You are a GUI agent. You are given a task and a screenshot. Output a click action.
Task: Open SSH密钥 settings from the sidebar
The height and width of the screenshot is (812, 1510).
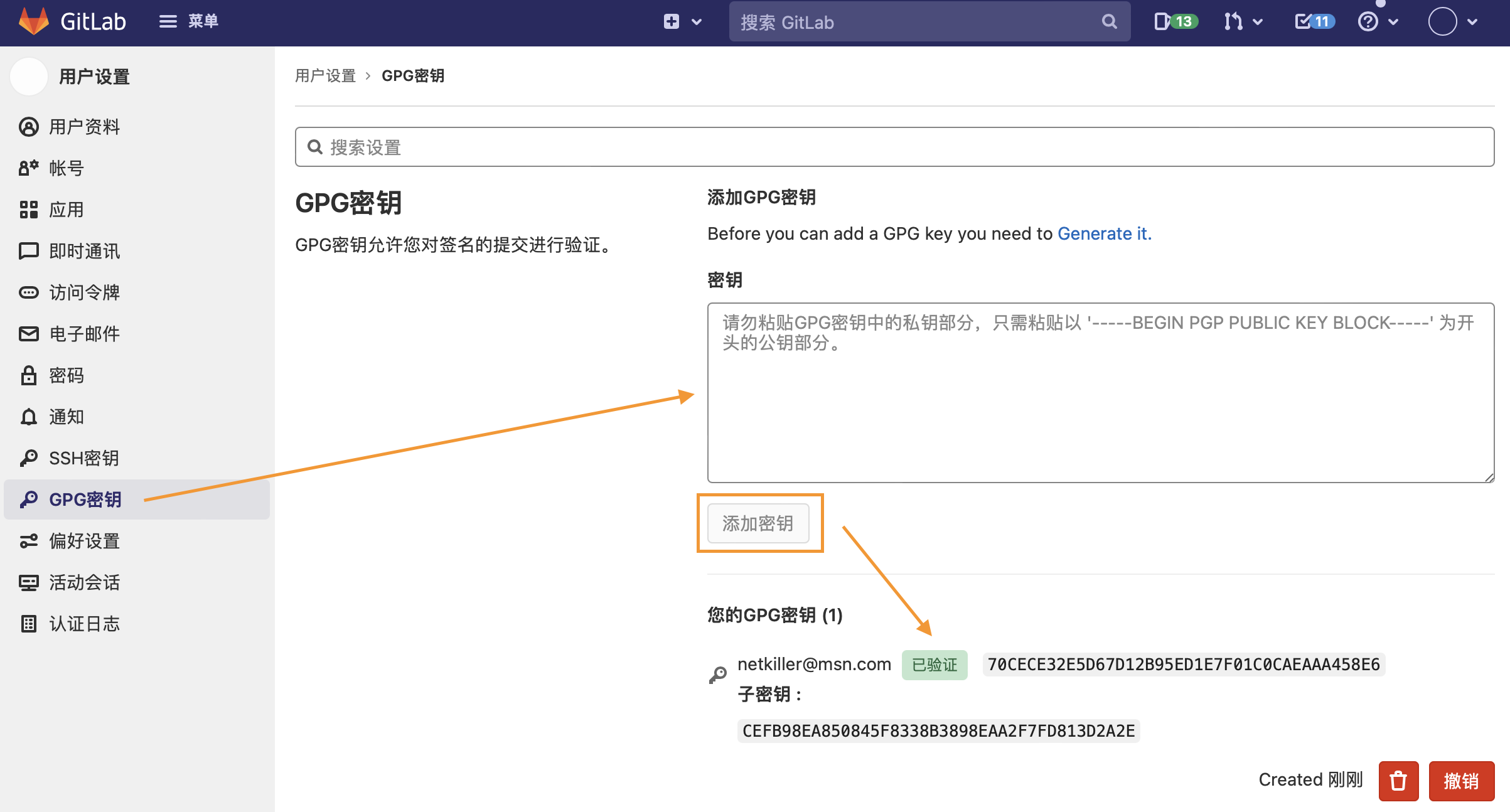tap(83, 458)
